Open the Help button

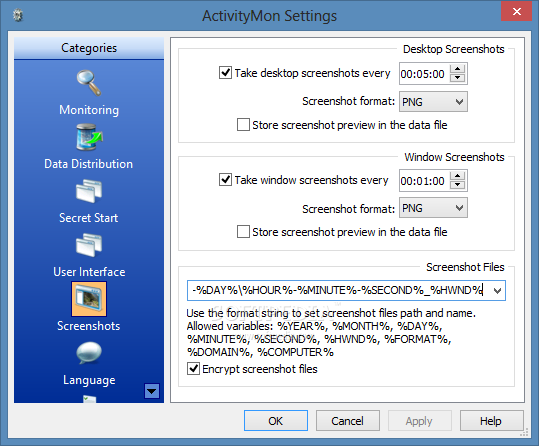pyautogui.click(x=491, y=421)
